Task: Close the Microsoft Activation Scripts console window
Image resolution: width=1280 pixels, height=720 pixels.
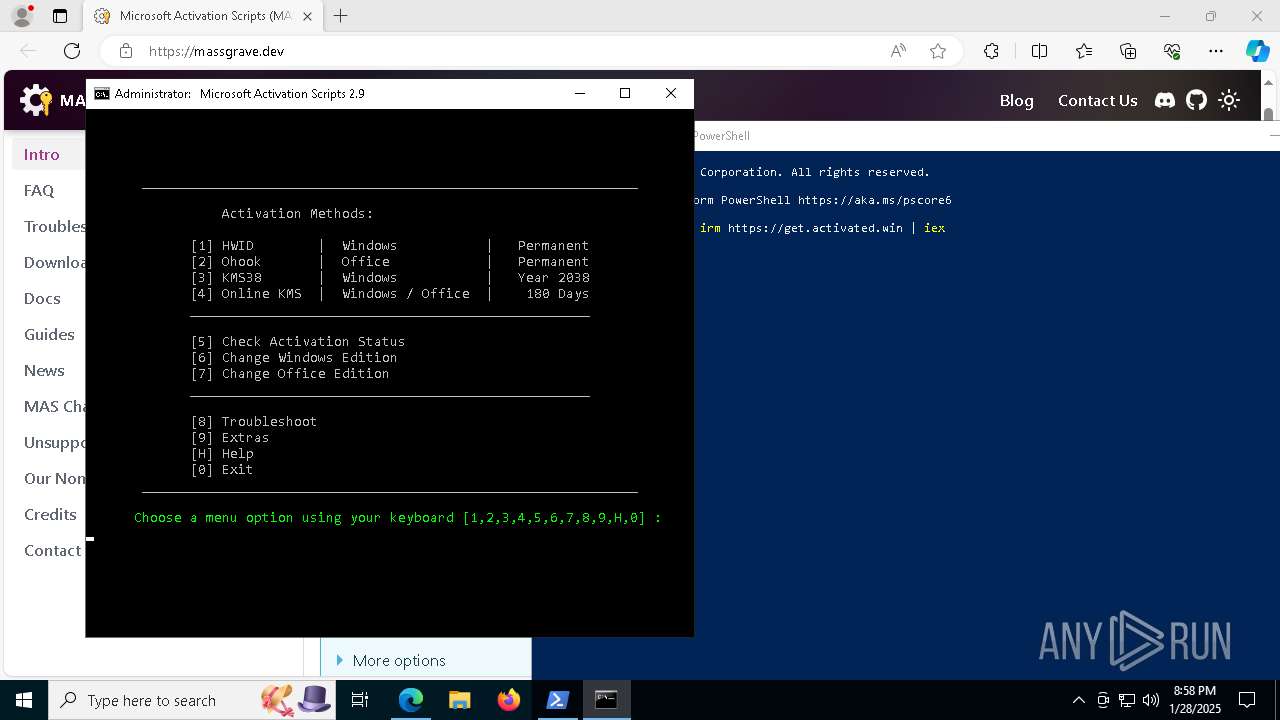Action: pos(671,93)
